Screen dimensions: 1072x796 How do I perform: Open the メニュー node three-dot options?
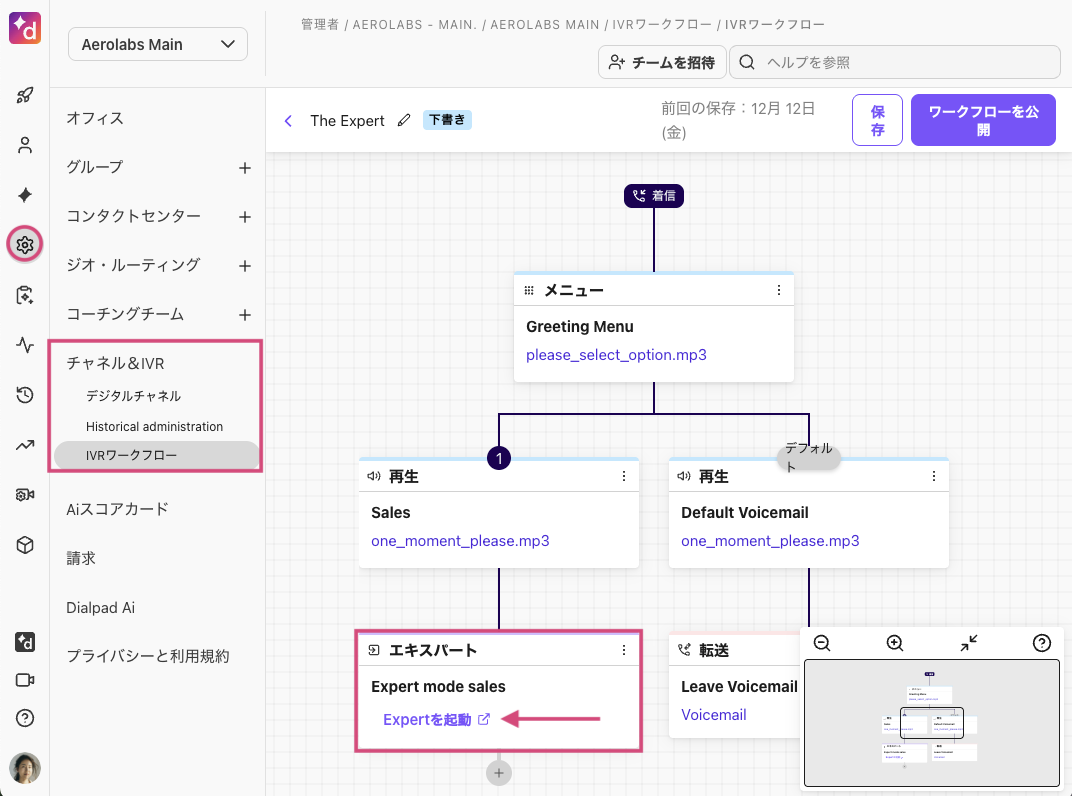(x=779, y=290)
